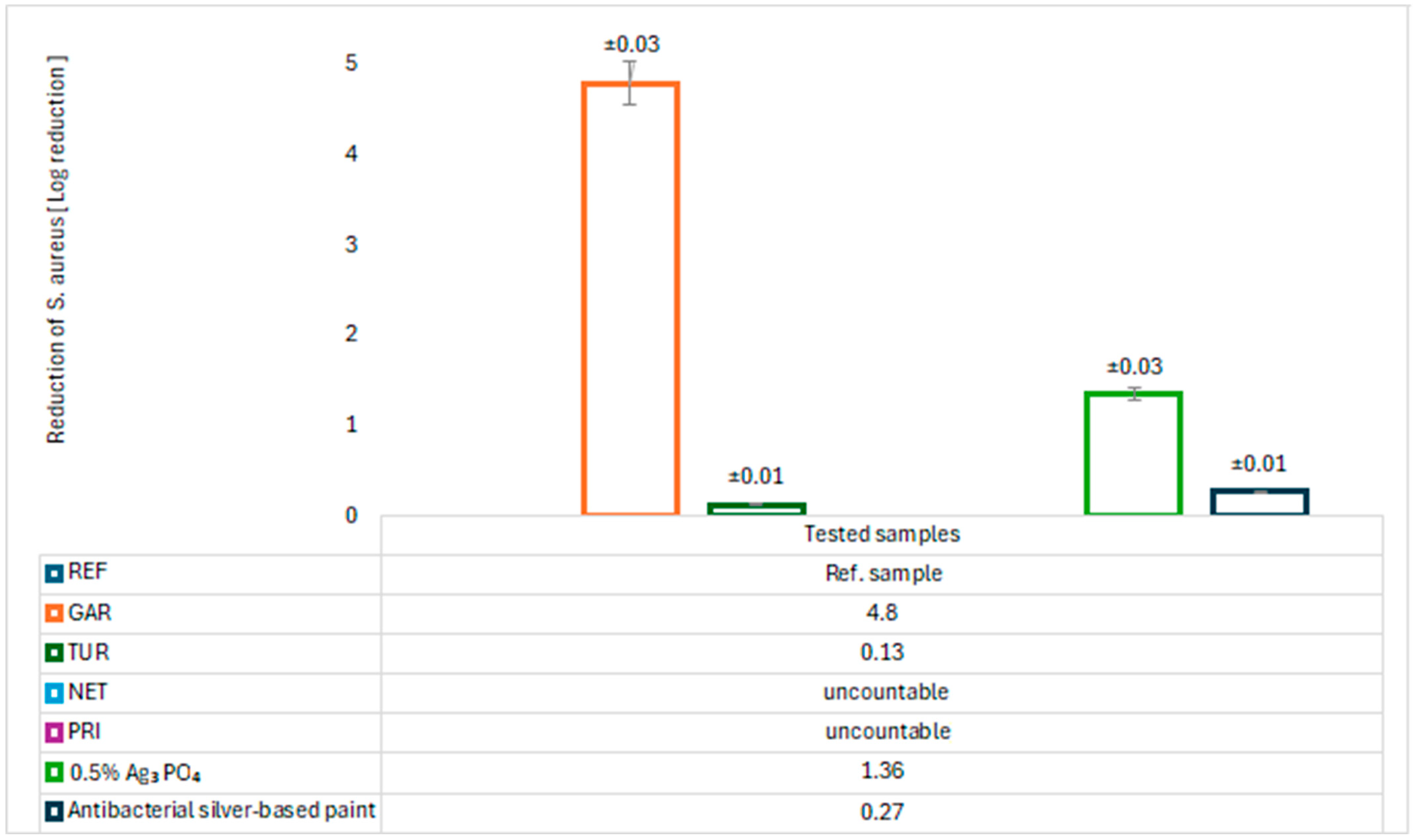The width and height of the screenshot is (1413, 840).
Task: Click the short dark green TUR bar
Action: coord(756,509)
